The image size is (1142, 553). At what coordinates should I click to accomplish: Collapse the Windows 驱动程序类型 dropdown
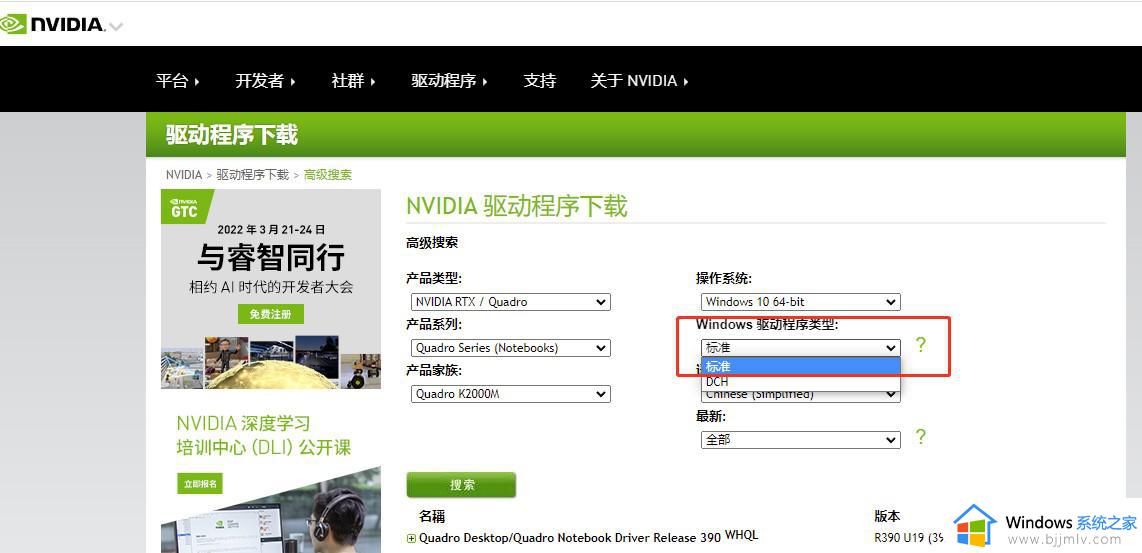801,348
